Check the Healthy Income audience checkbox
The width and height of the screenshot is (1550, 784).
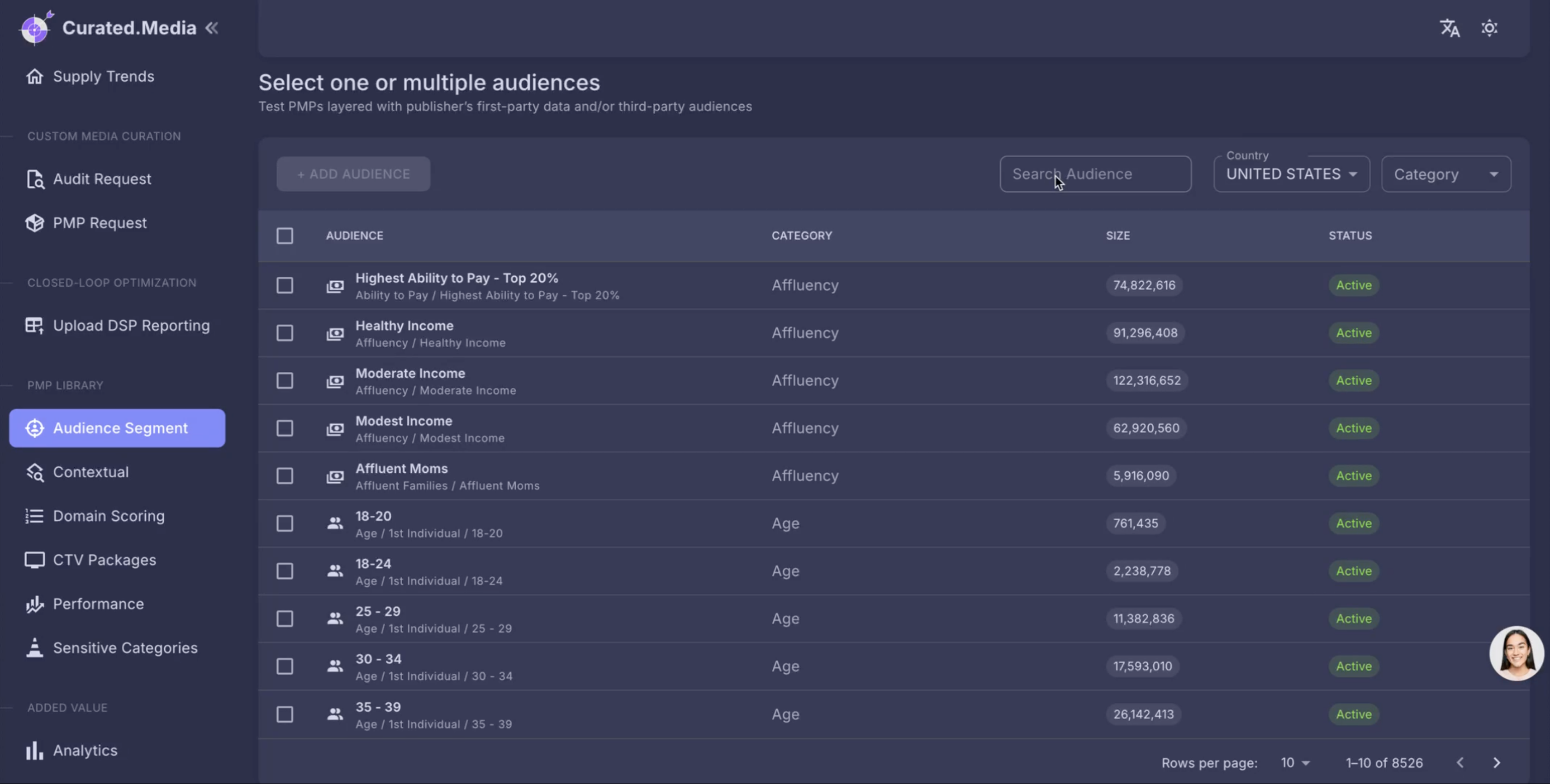pyautogui.click(x=285, y=333)
